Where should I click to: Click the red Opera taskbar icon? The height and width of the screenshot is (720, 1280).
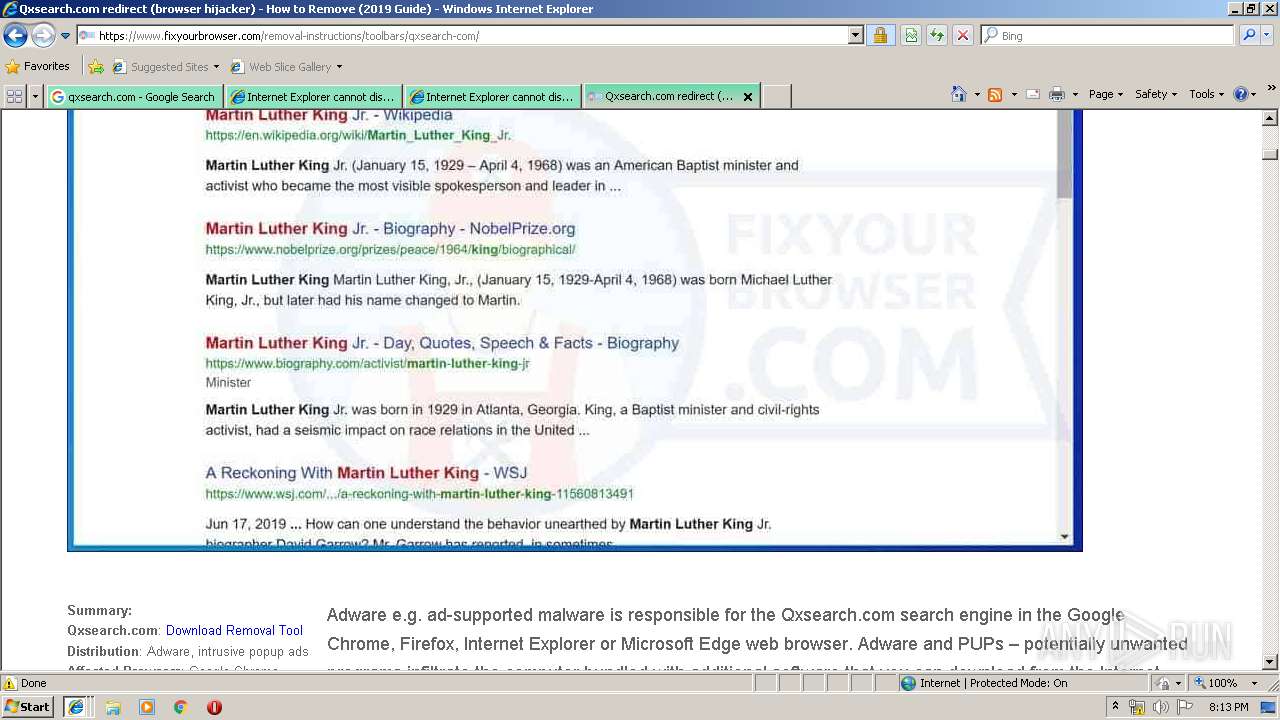pos(214,707)
